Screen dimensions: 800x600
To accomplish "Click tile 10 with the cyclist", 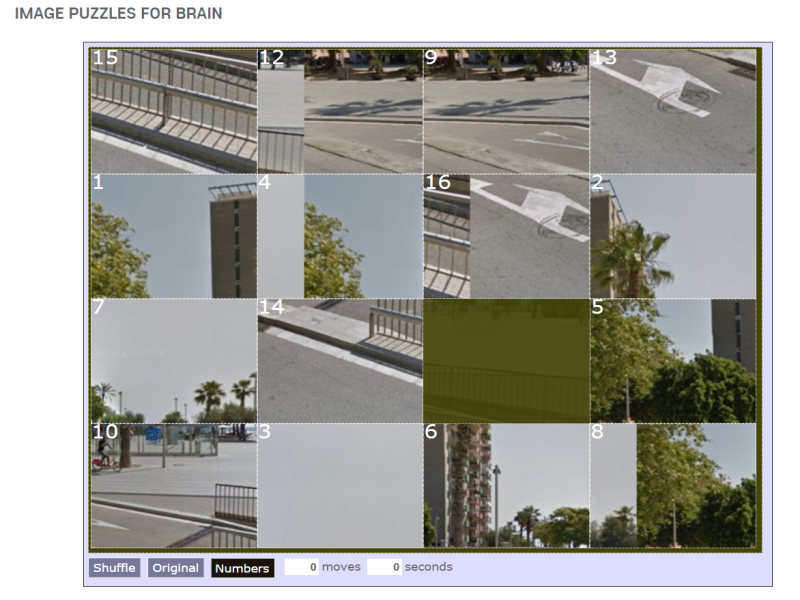I will 174,486.
